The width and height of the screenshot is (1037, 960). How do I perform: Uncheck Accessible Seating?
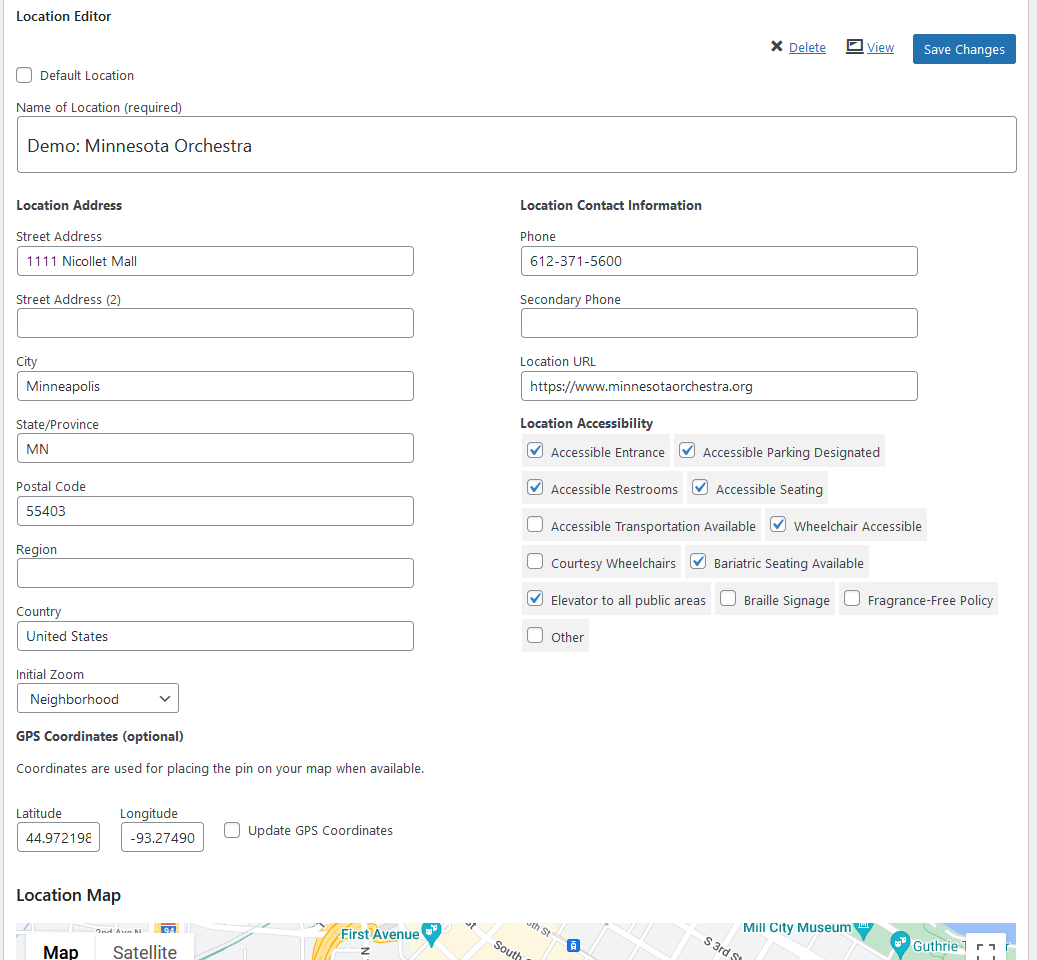point(700,488)
